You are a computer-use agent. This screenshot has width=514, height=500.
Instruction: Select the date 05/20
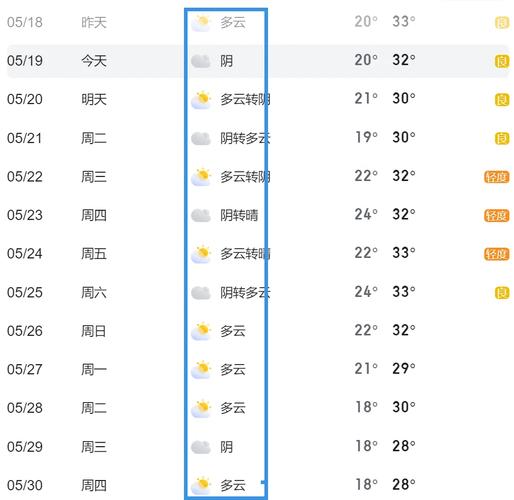click(25, 99)
